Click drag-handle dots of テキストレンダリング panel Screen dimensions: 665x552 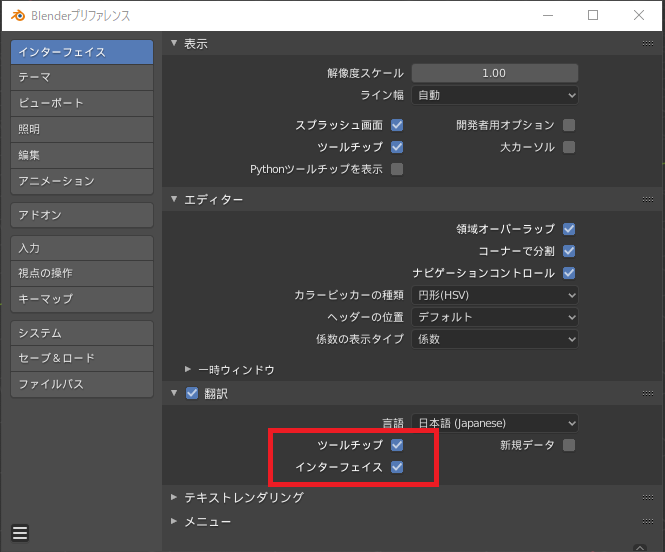click(648, 497)
